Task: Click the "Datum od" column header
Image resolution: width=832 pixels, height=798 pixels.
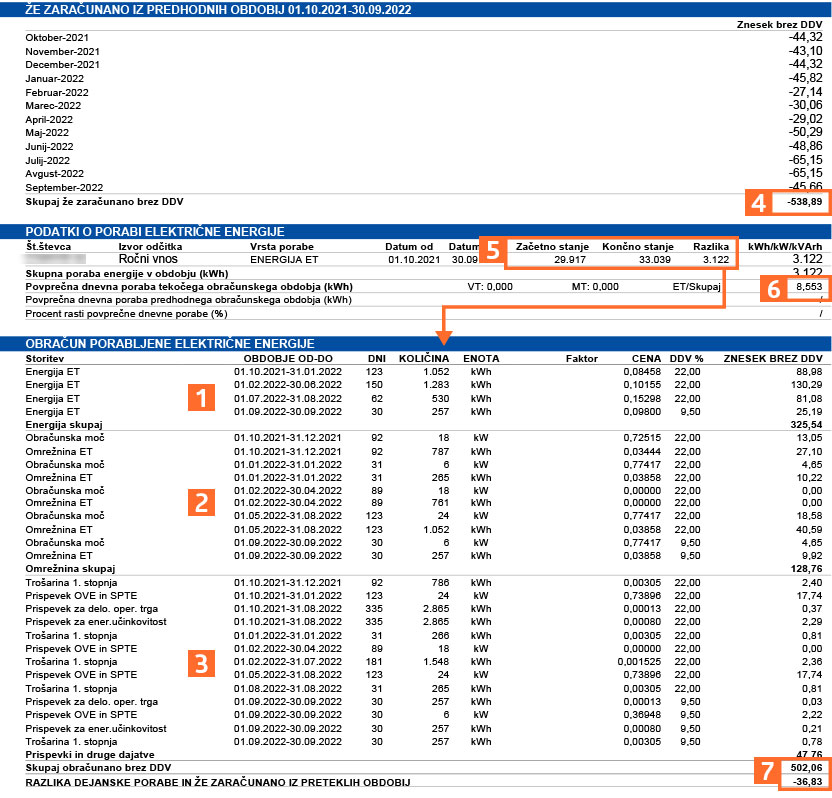Action: [x=409, y=247]
